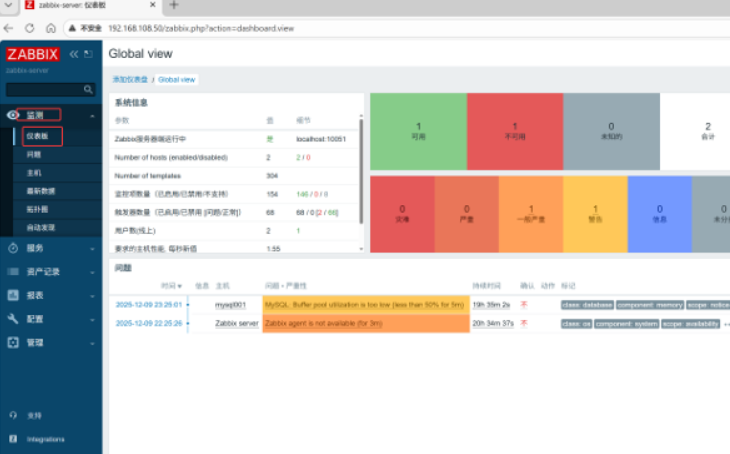Viewport: 730px width, 454px height.
Task: Click the browser address bar URL
Action: 201,28
